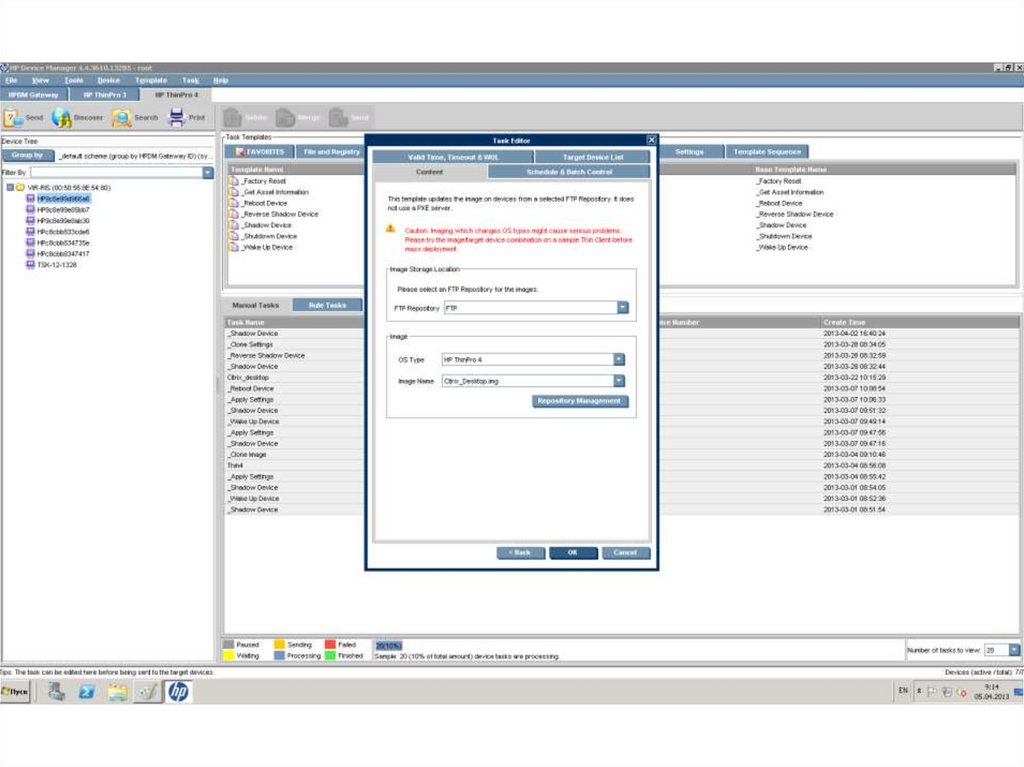
Task: Open the Help menu
Action: coord(221,80)
